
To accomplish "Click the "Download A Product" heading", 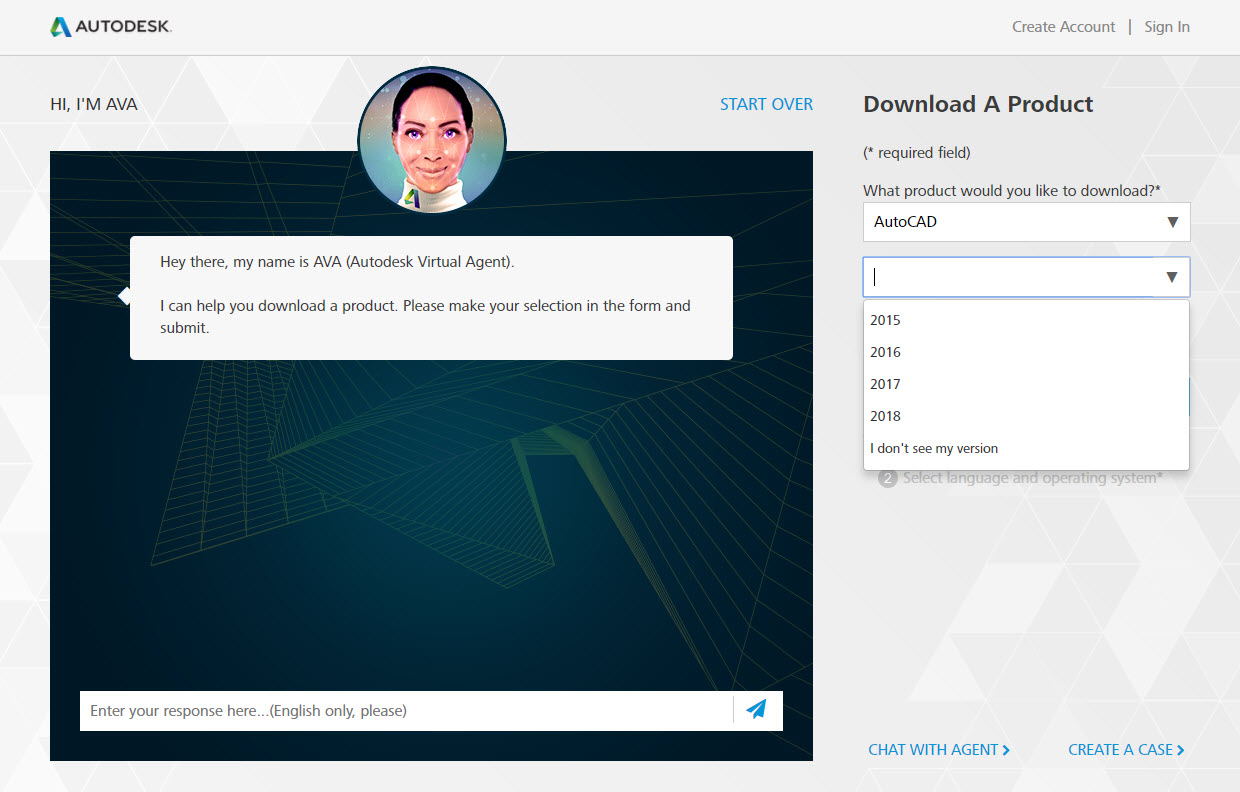I will 978,104.
